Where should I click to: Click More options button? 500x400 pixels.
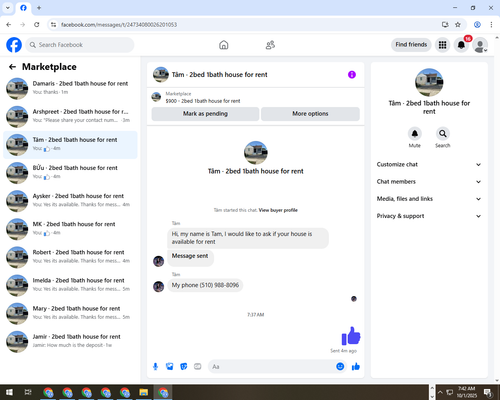[x=310, y=114]
